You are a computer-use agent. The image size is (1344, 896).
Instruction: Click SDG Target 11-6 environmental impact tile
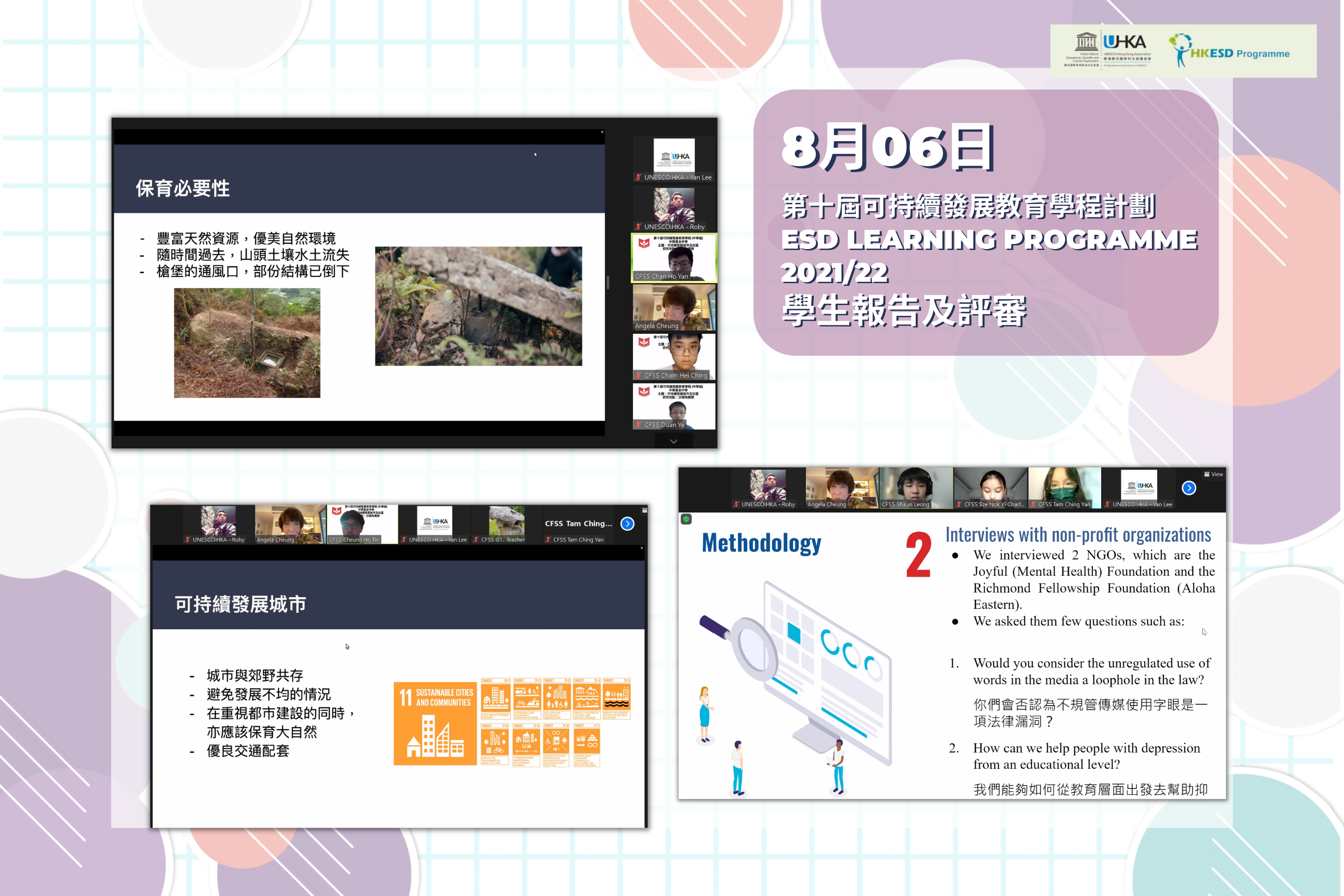495,745
